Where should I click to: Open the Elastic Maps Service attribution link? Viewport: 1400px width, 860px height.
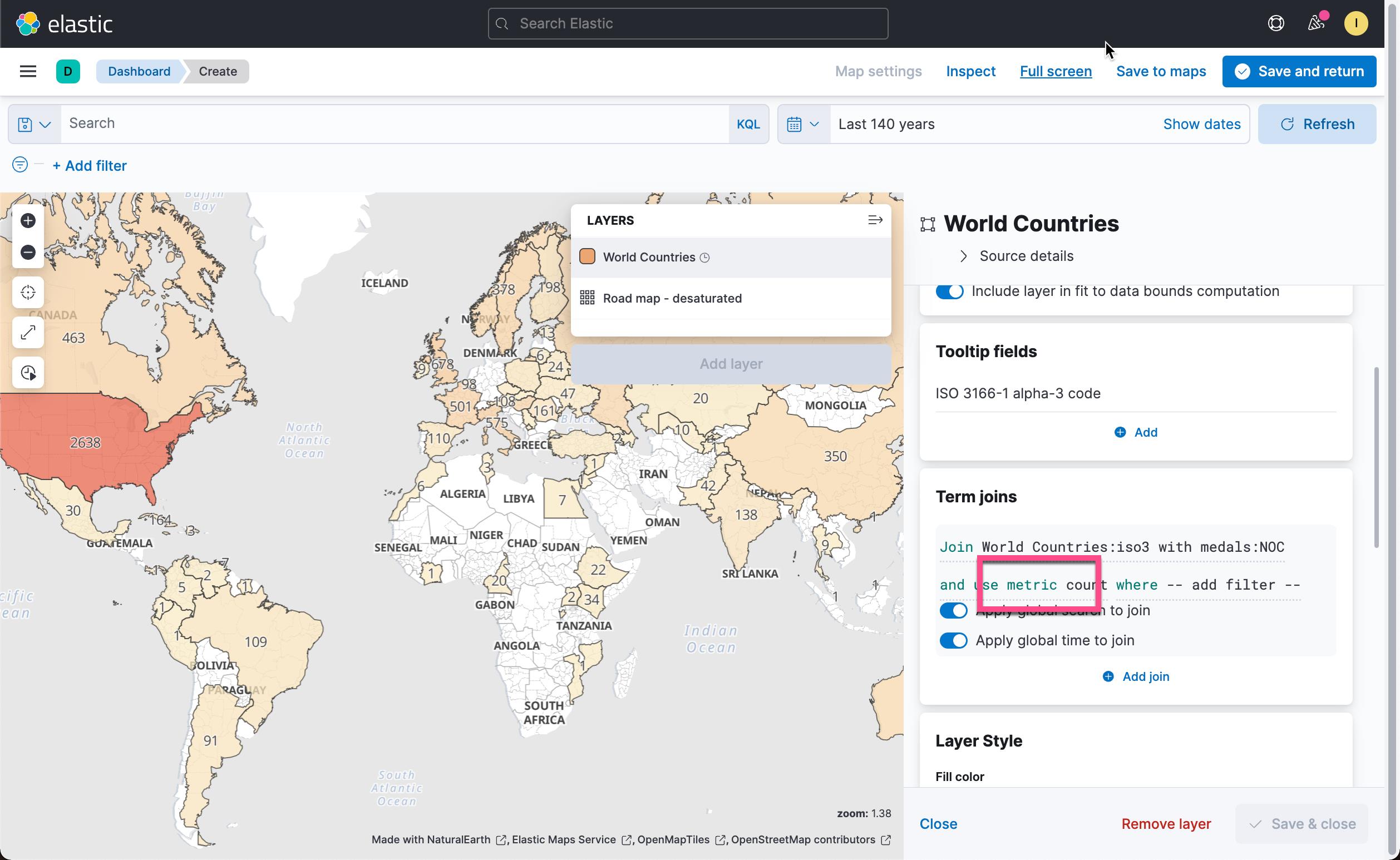click(571, 839)
